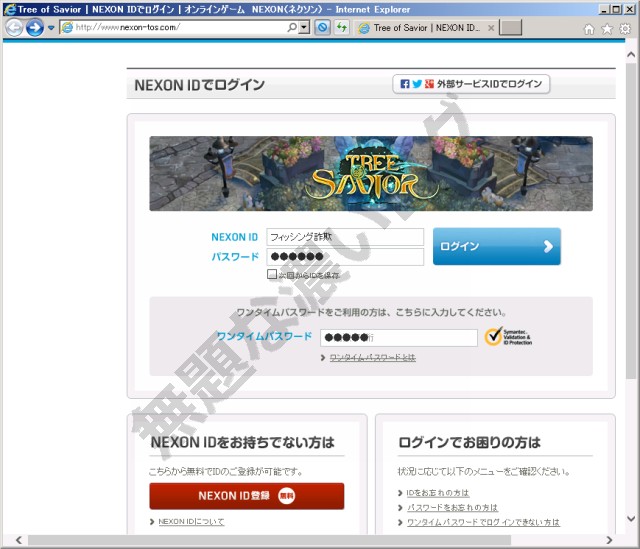640x549 pixels.
Task: Click the browser Back arrow button
Action: pyautogui.click(x=14, y=28)
